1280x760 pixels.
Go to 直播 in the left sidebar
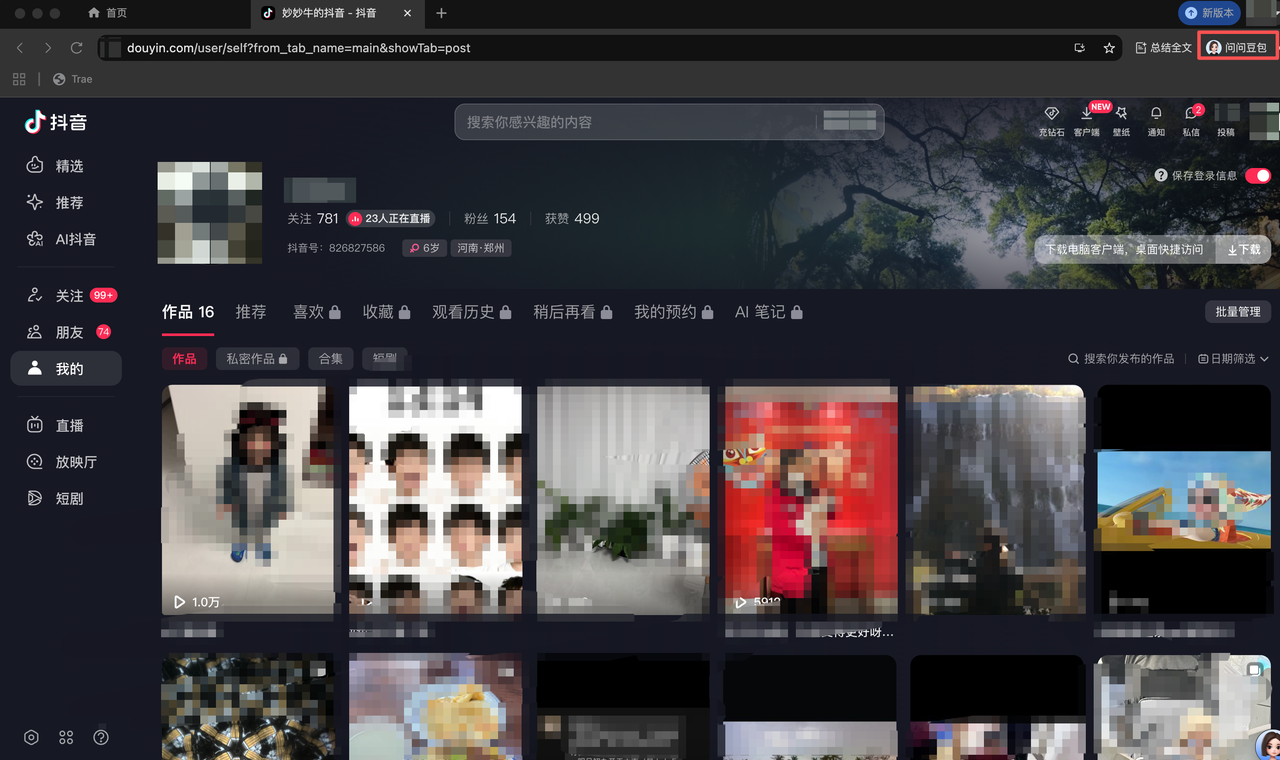click(68, 425)
